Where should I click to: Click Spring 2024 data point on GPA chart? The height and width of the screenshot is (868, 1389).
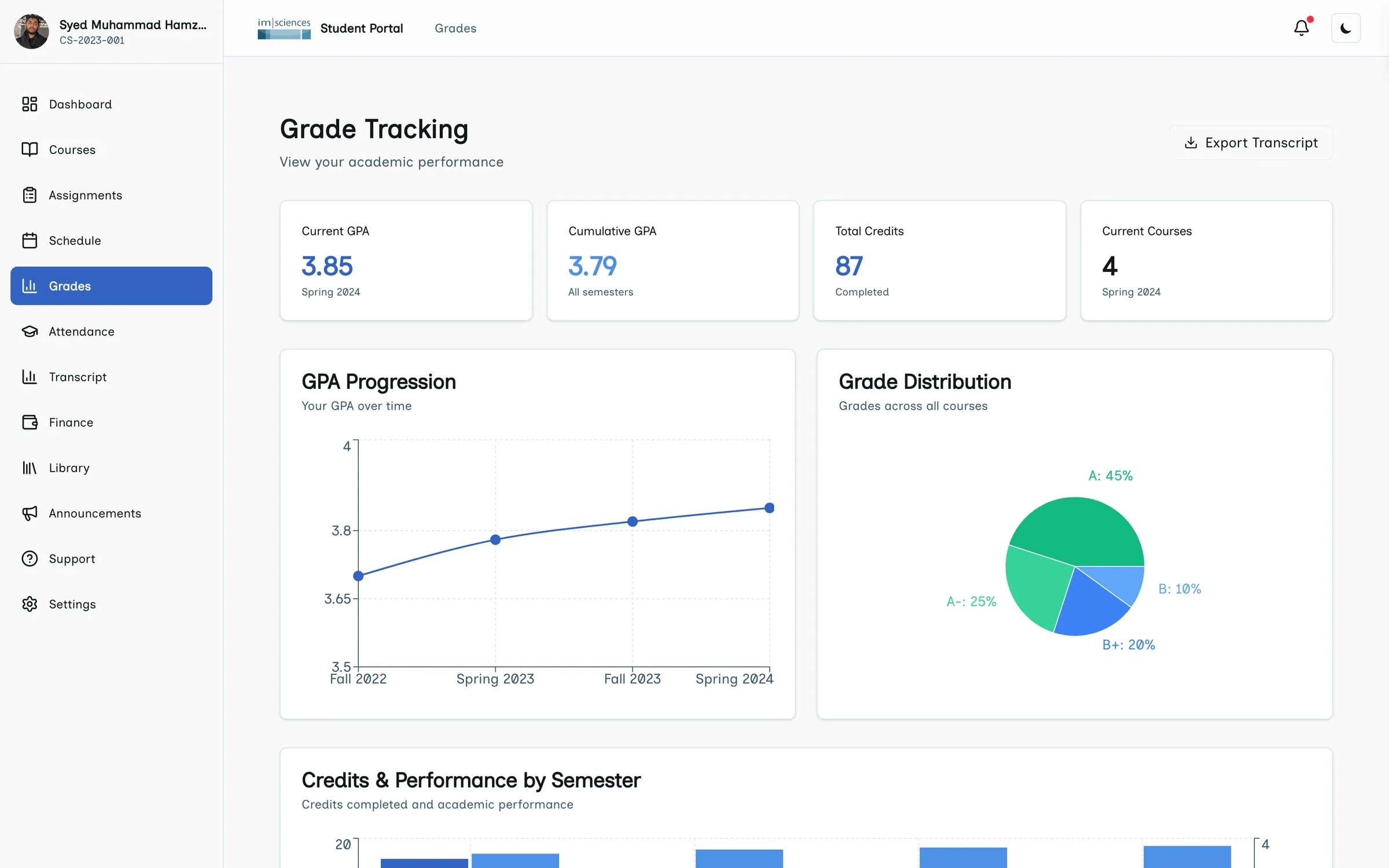[x=769, y=508]
